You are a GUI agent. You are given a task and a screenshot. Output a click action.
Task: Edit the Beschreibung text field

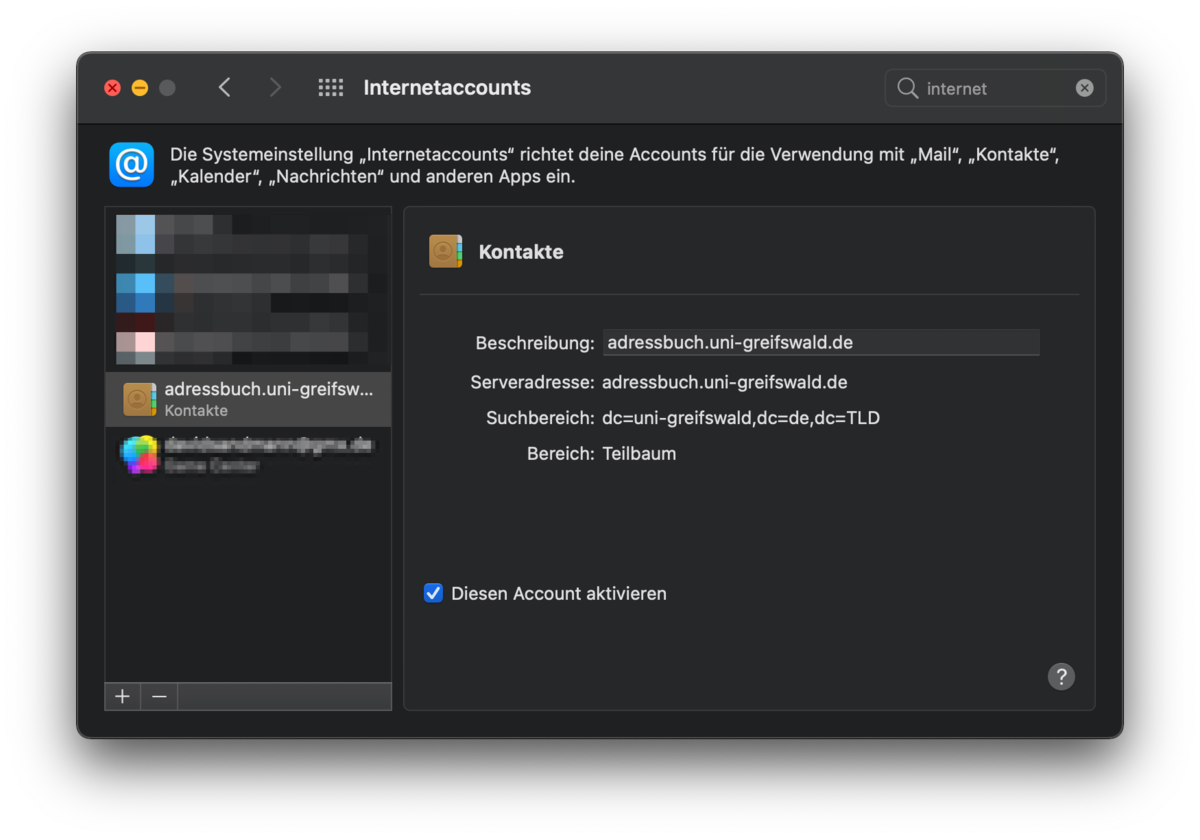coord(820,343)
